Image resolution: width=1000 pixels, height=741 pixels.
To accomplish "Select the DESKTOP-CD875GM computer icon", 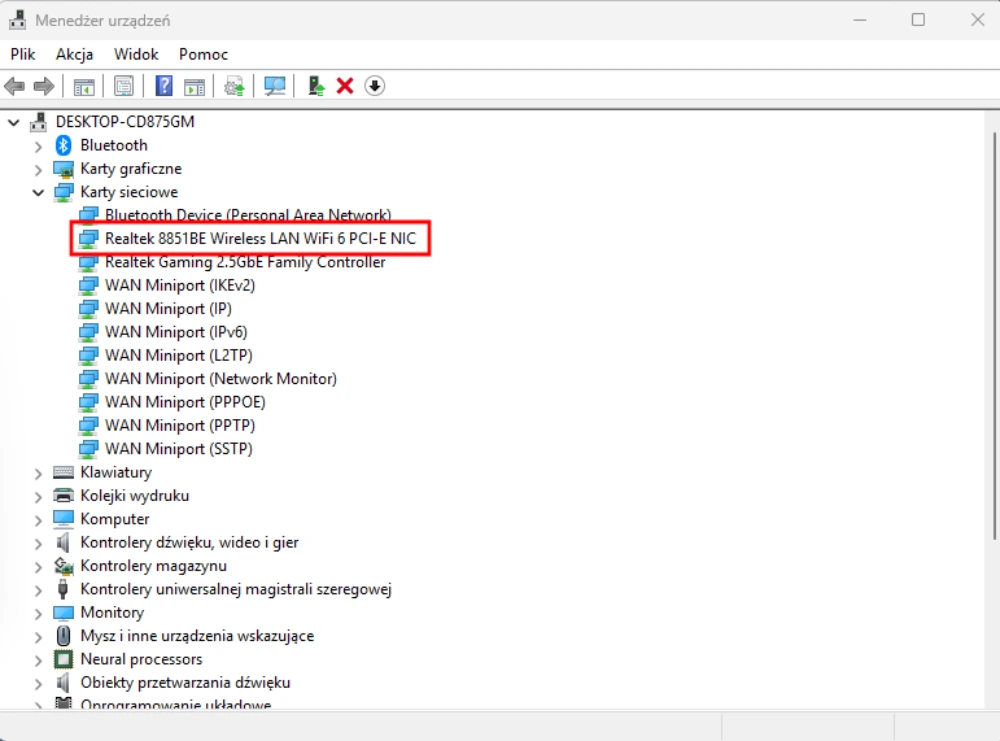I will [x=39, y=122].
